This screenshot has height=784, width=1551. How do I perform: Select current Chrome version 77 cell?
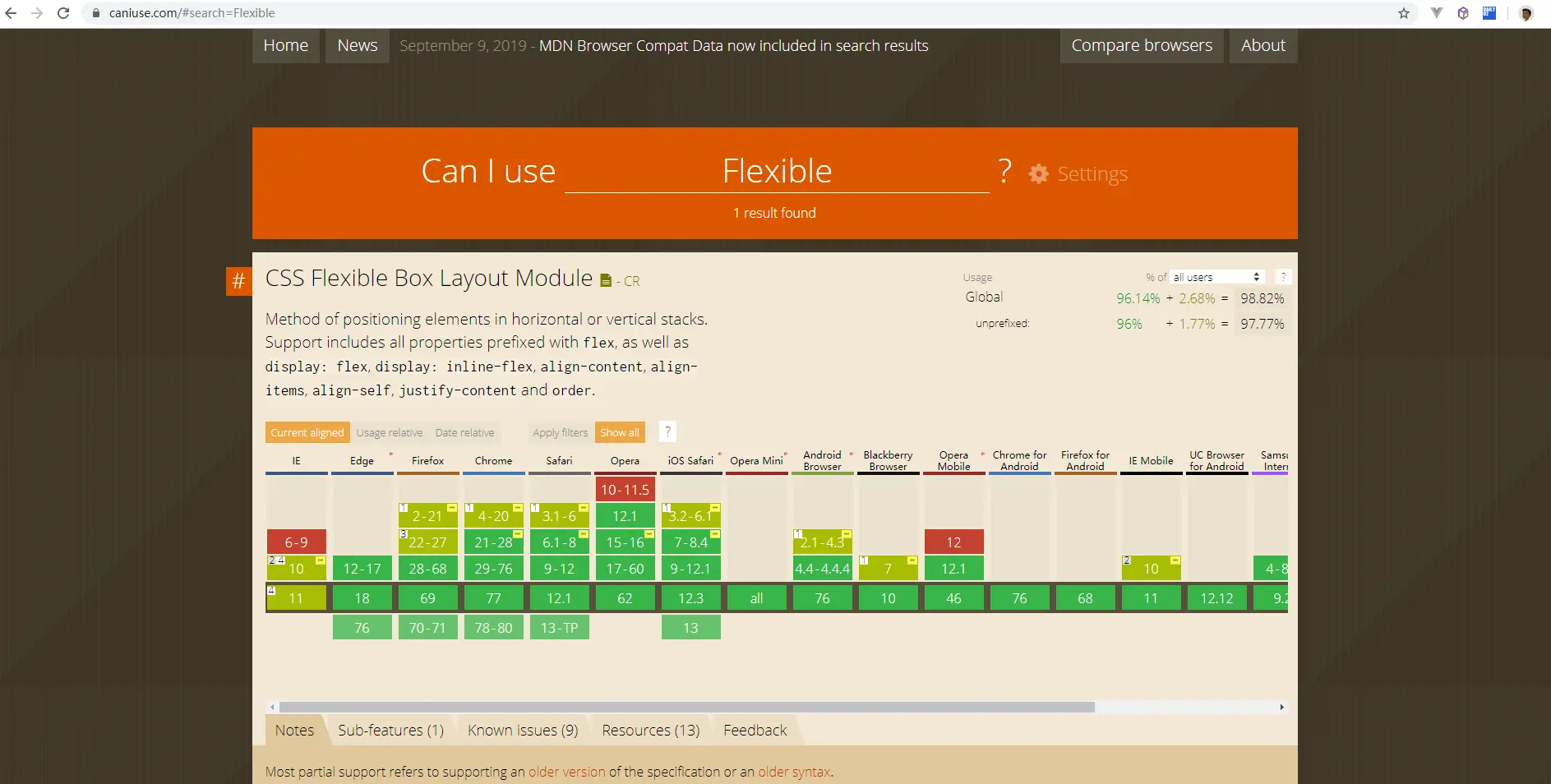click(494, 598)
